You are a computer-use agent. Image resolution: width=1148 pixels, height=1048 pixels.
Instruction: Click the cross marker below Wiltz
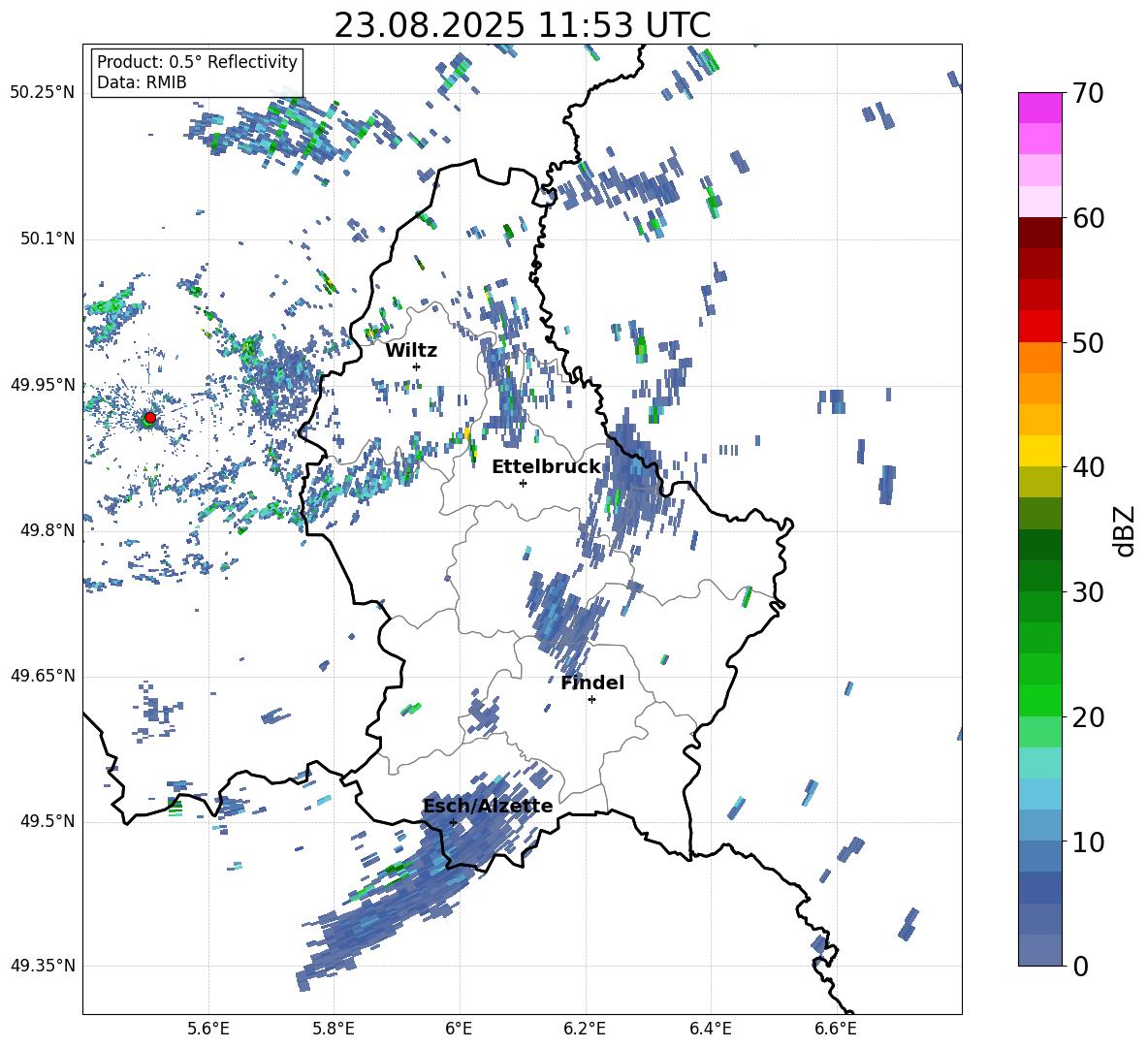coord(417,366)
